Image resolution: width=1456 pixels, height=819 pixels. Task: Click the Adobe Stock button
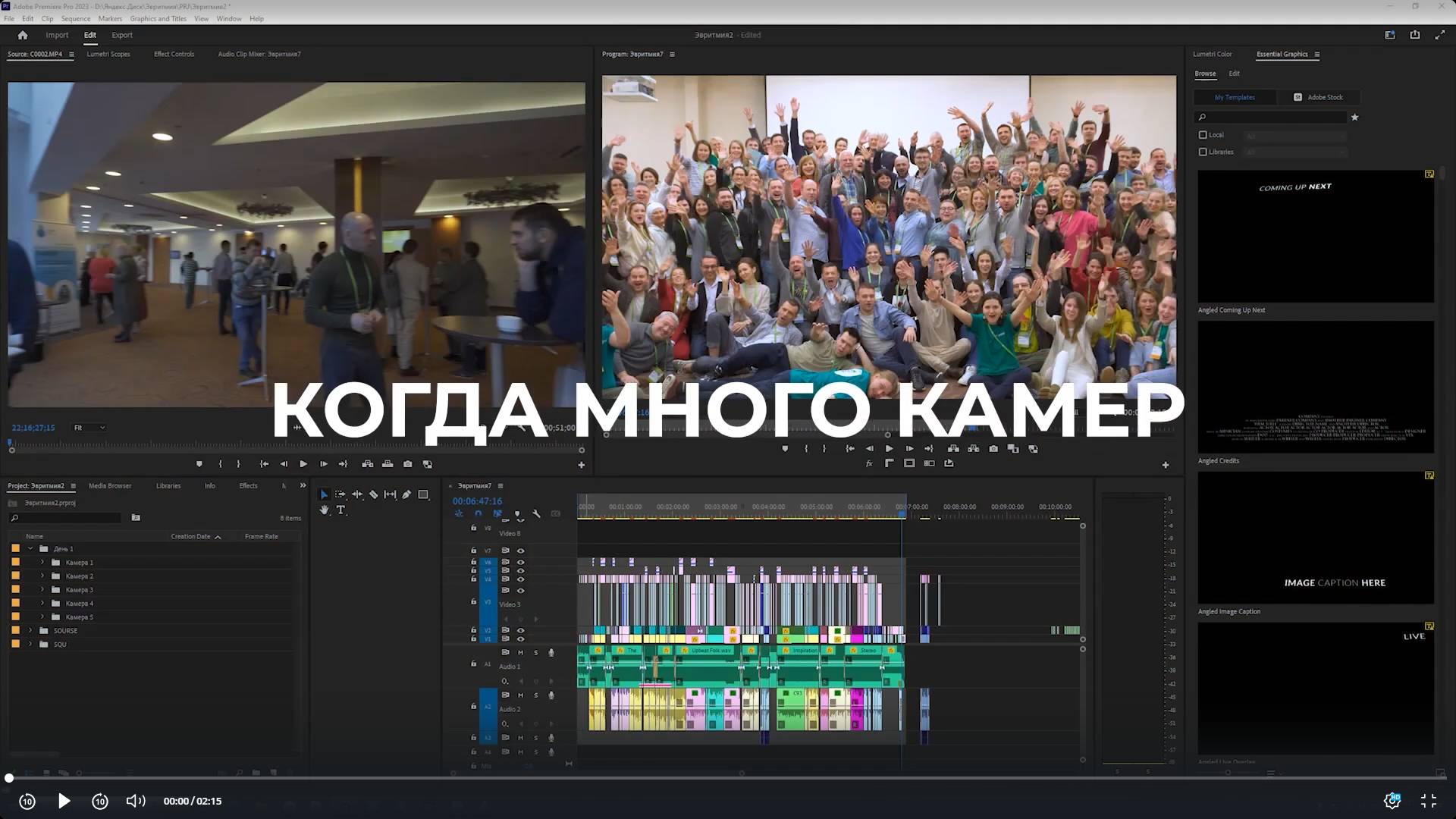click(1318, 97)
